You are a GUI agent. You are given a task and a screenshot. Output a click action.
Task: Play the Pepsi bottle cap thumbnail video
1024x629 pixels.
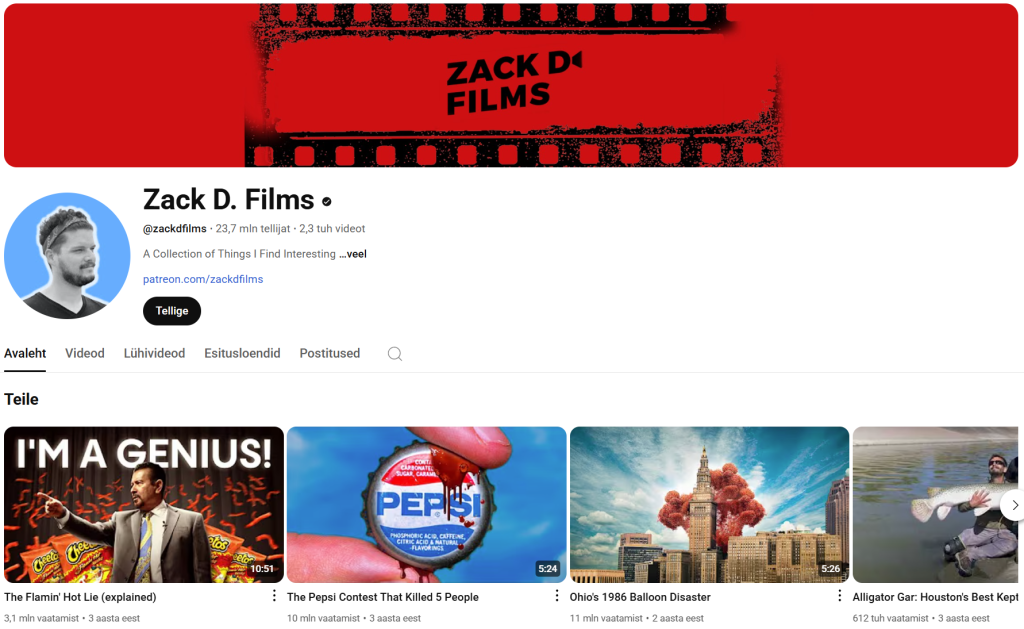[427, 505]
